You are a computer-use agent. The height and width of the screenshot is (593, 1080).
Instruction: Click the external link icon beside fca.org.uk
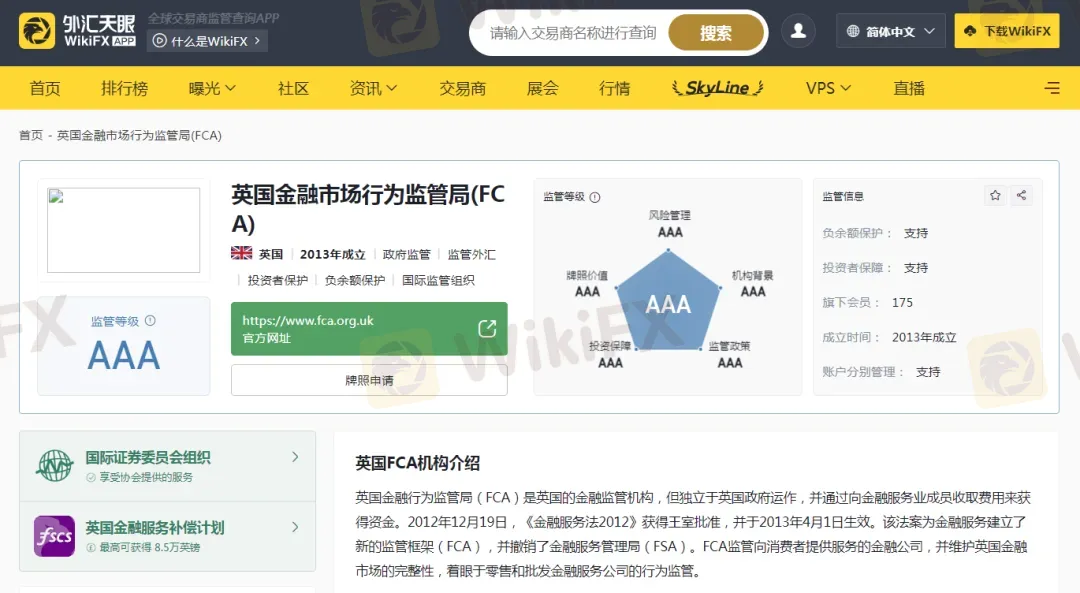coord(487,327)
